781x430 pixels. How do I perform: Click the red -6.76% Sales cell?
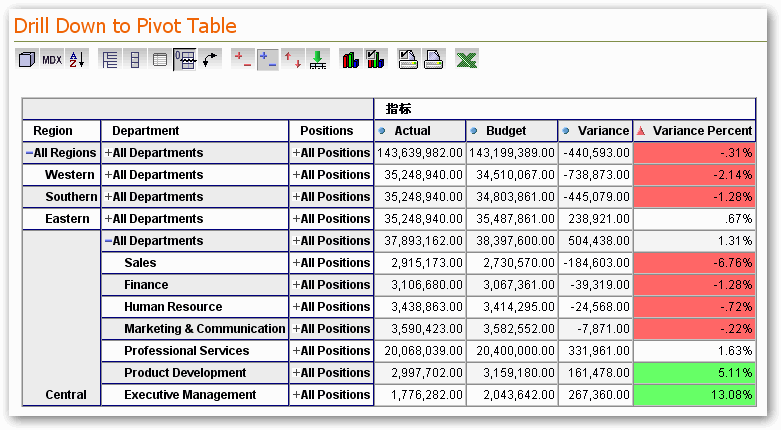point(694,263)
